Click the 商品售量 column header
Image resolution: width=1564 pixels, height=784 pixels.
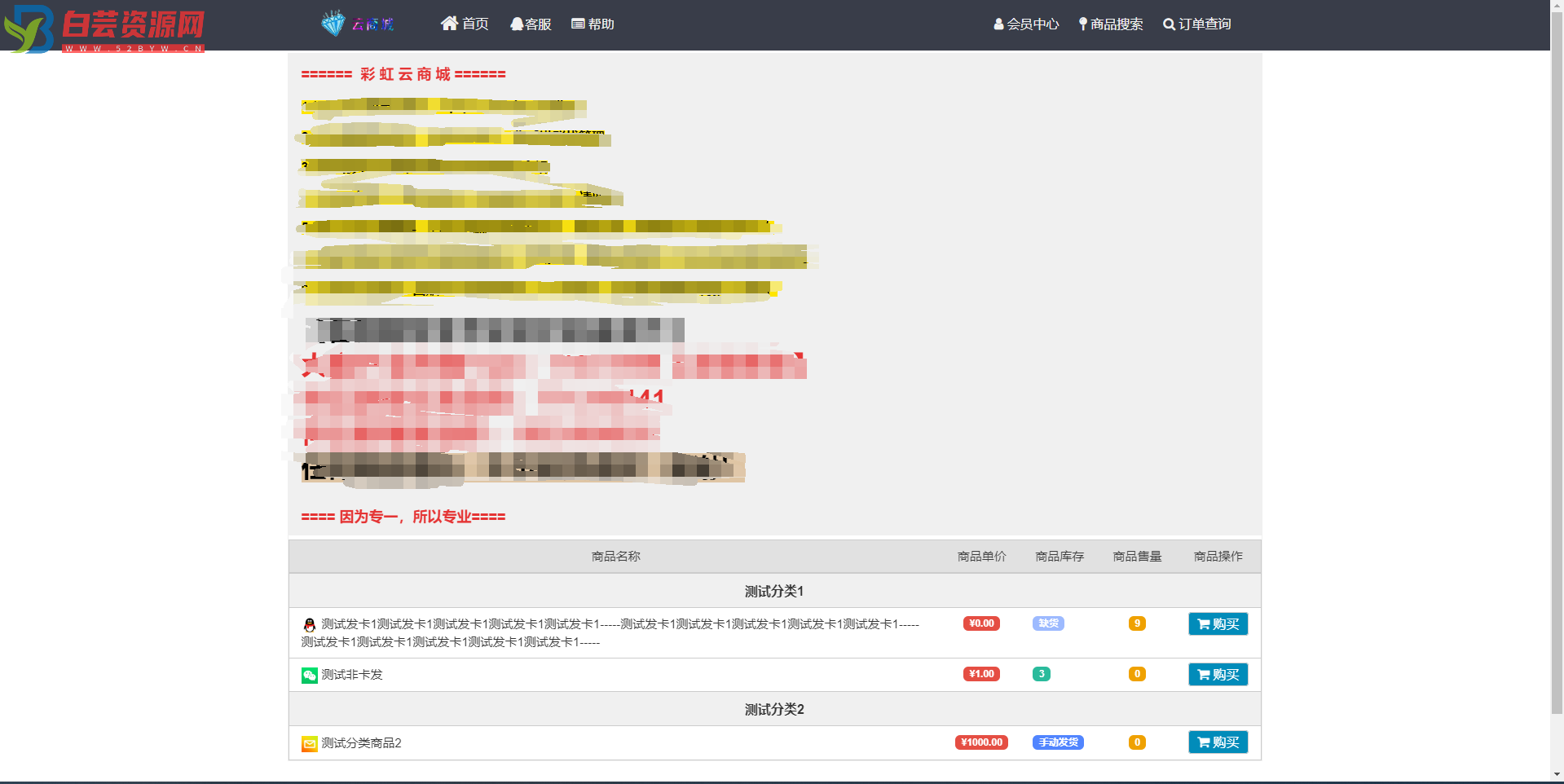click(x=1137, y=557)
